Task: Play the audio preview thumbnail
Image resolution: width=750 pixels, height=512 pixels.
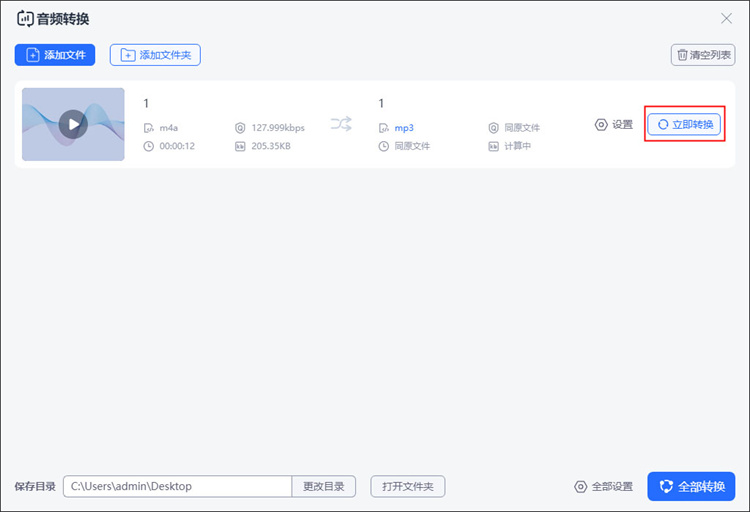Action: (x=73, y=124)
